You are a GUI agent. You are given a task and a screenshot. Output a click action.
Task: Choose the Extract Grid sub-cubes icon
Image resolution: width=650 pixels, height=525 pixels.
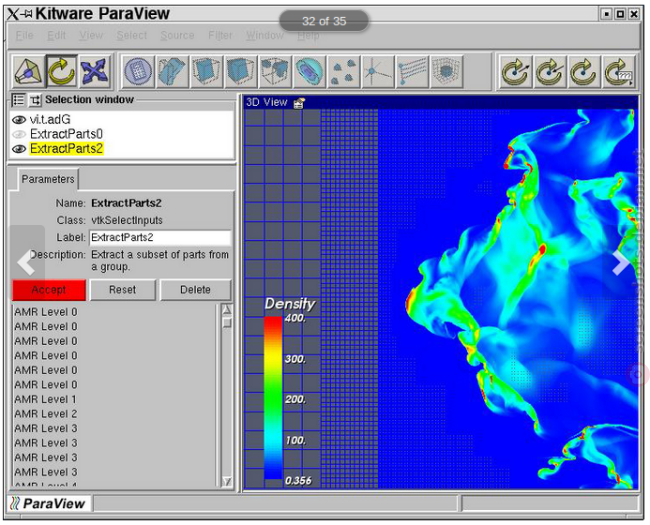pos(274,71)
